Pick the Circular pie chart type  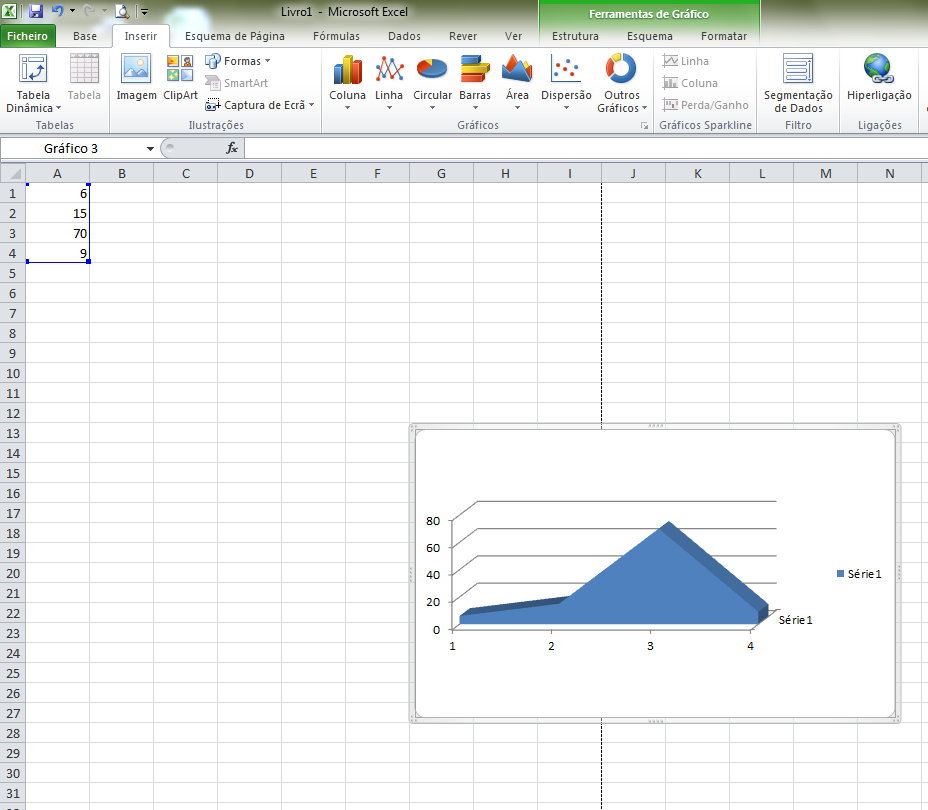432,83
